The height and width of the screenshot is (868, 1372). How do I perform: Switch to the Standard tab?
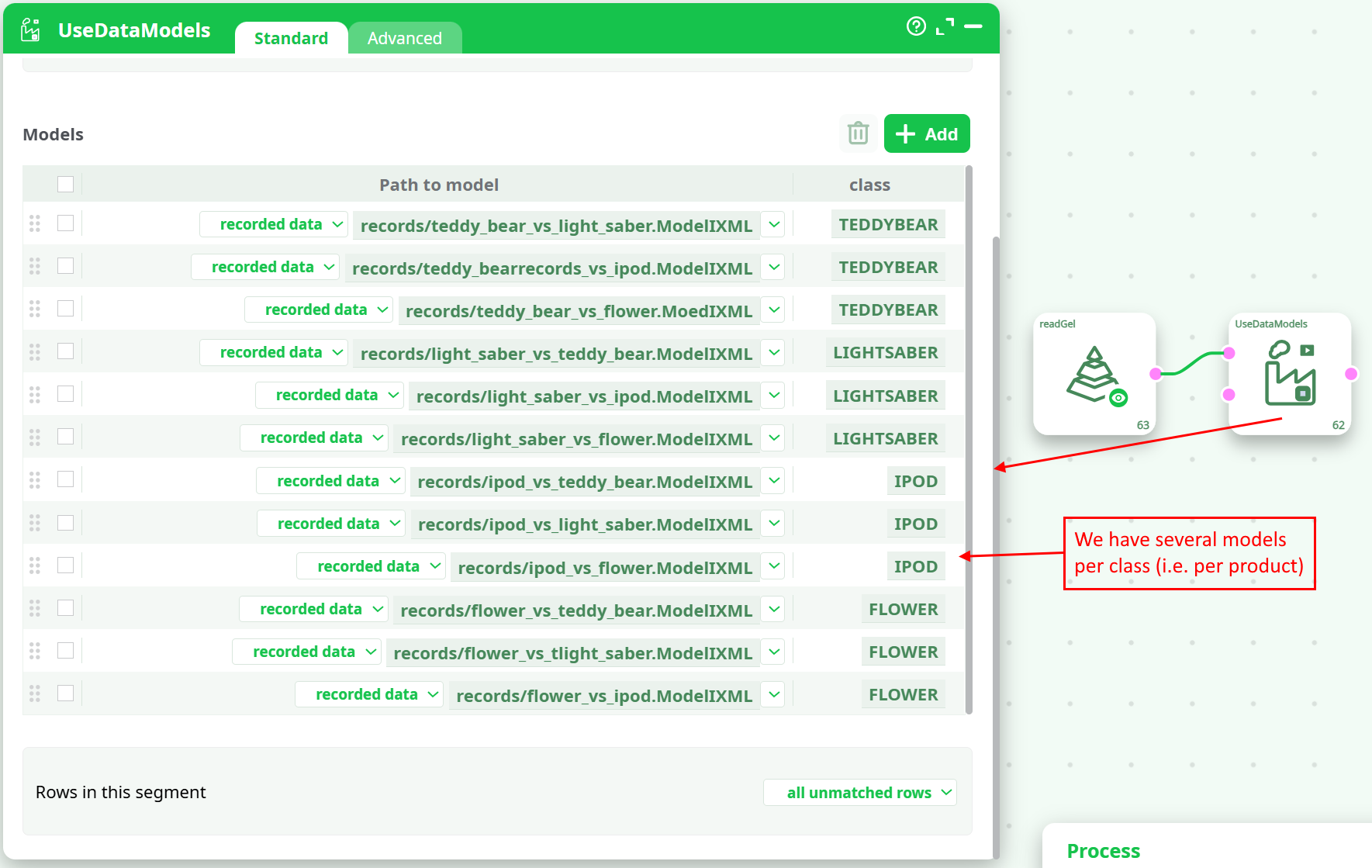(291, 38)
